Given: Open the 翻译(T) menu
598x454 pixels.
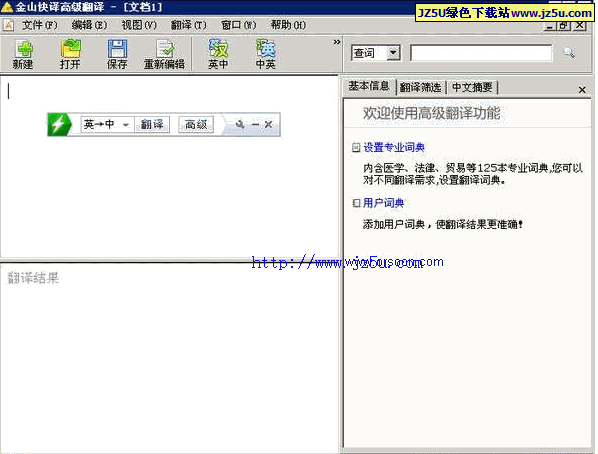Looking at the screenshot, I should tap(188, 25).
